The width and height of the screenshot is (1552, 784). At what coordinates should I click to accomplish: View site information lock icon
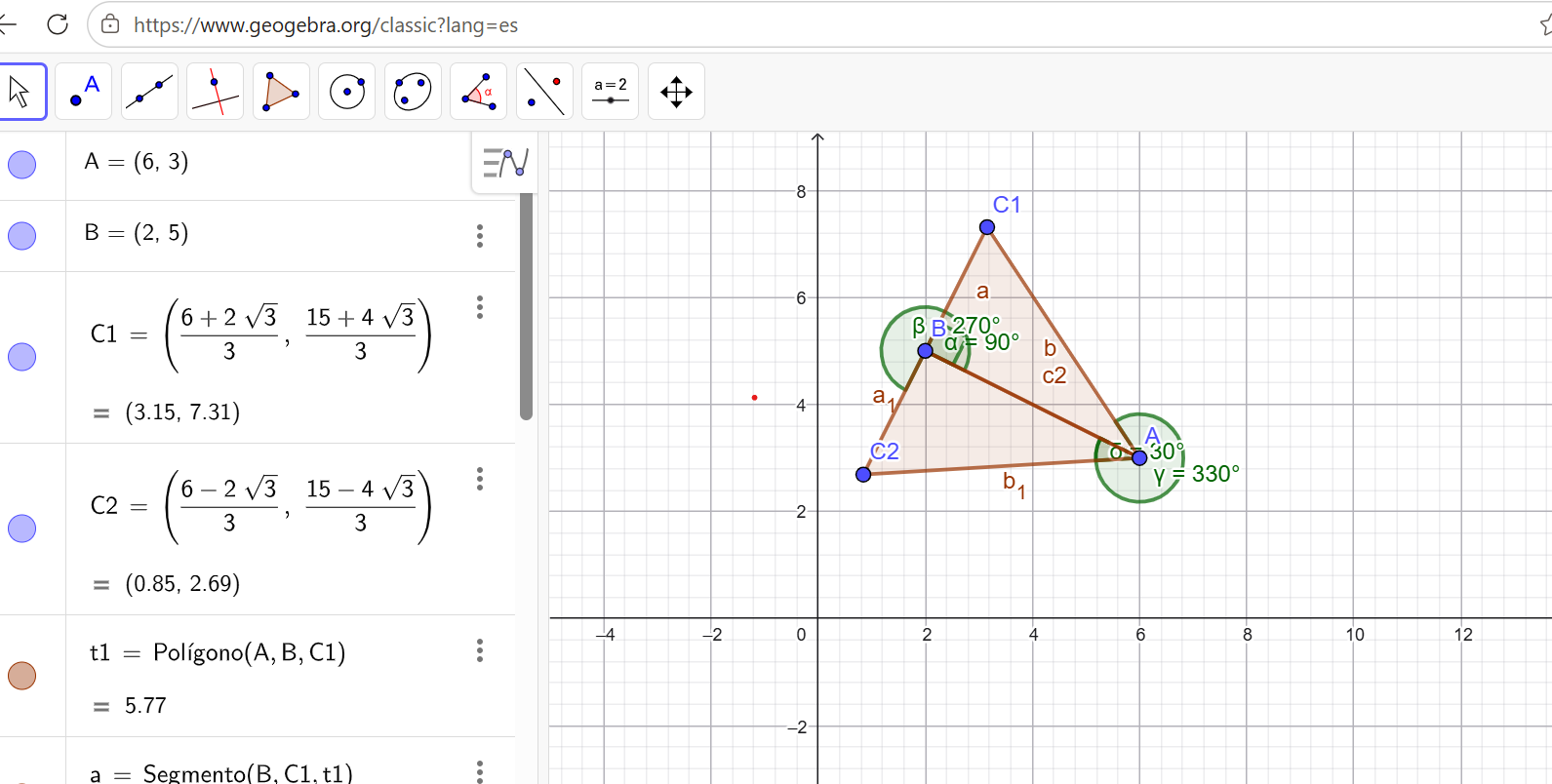110,24
